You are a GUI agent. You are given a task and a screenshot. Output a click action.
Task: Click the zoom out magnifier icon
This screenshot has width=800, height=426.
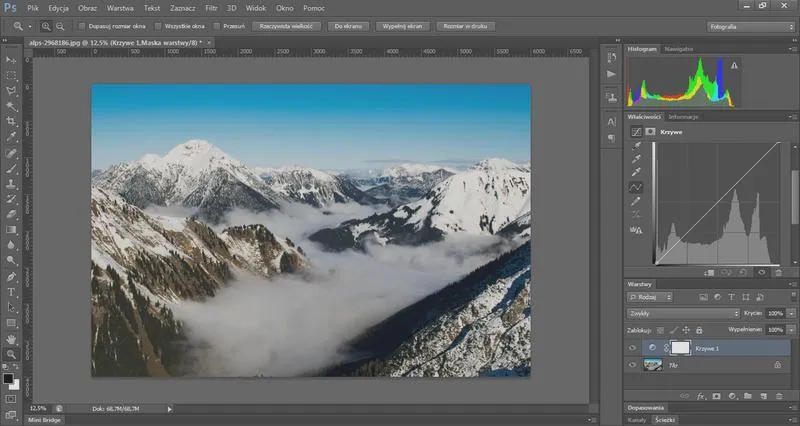tap(61, 25)
